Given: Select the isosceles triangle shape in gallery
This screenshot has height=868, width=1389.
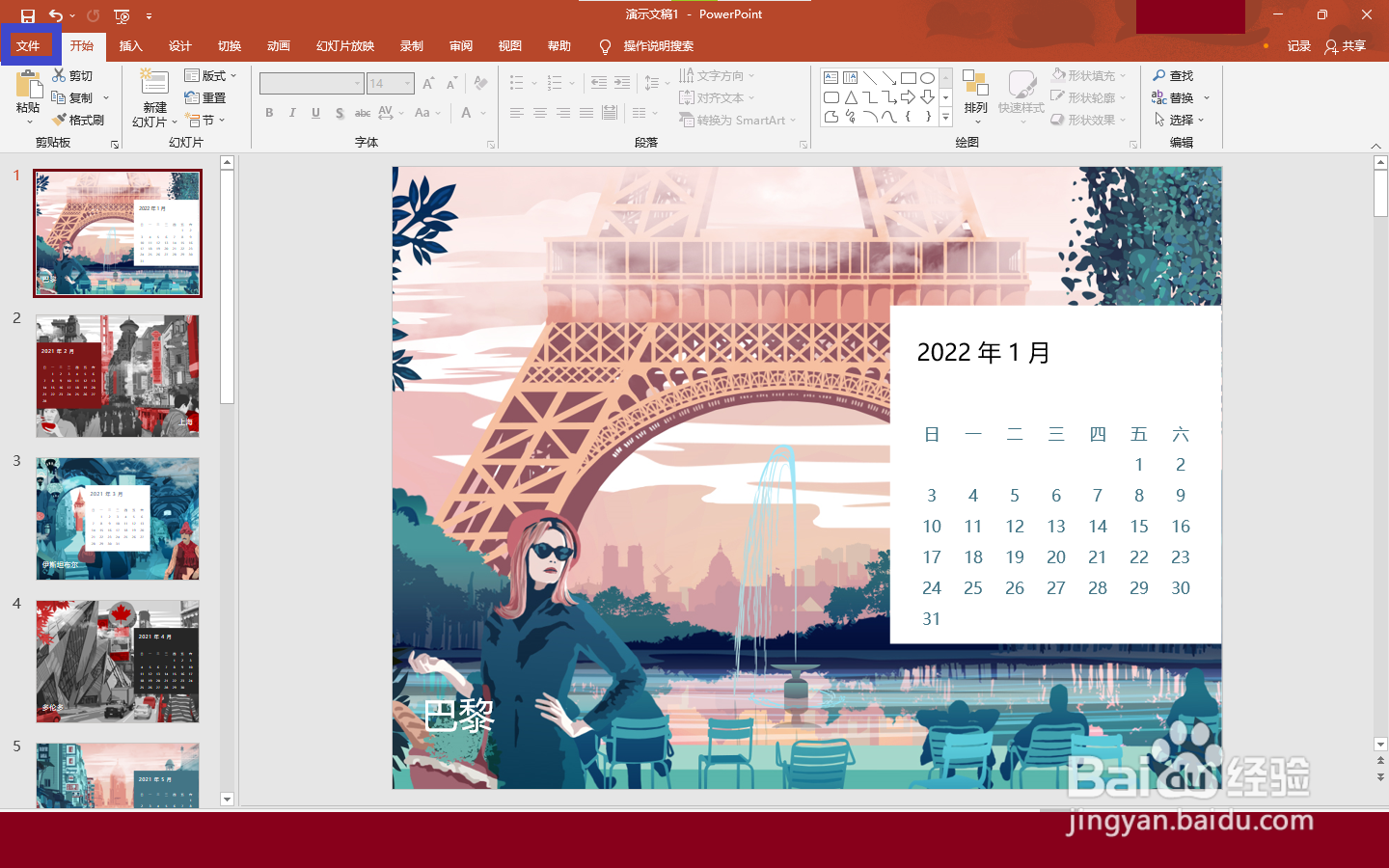Looking at the screenshot, I should [851, 97].
